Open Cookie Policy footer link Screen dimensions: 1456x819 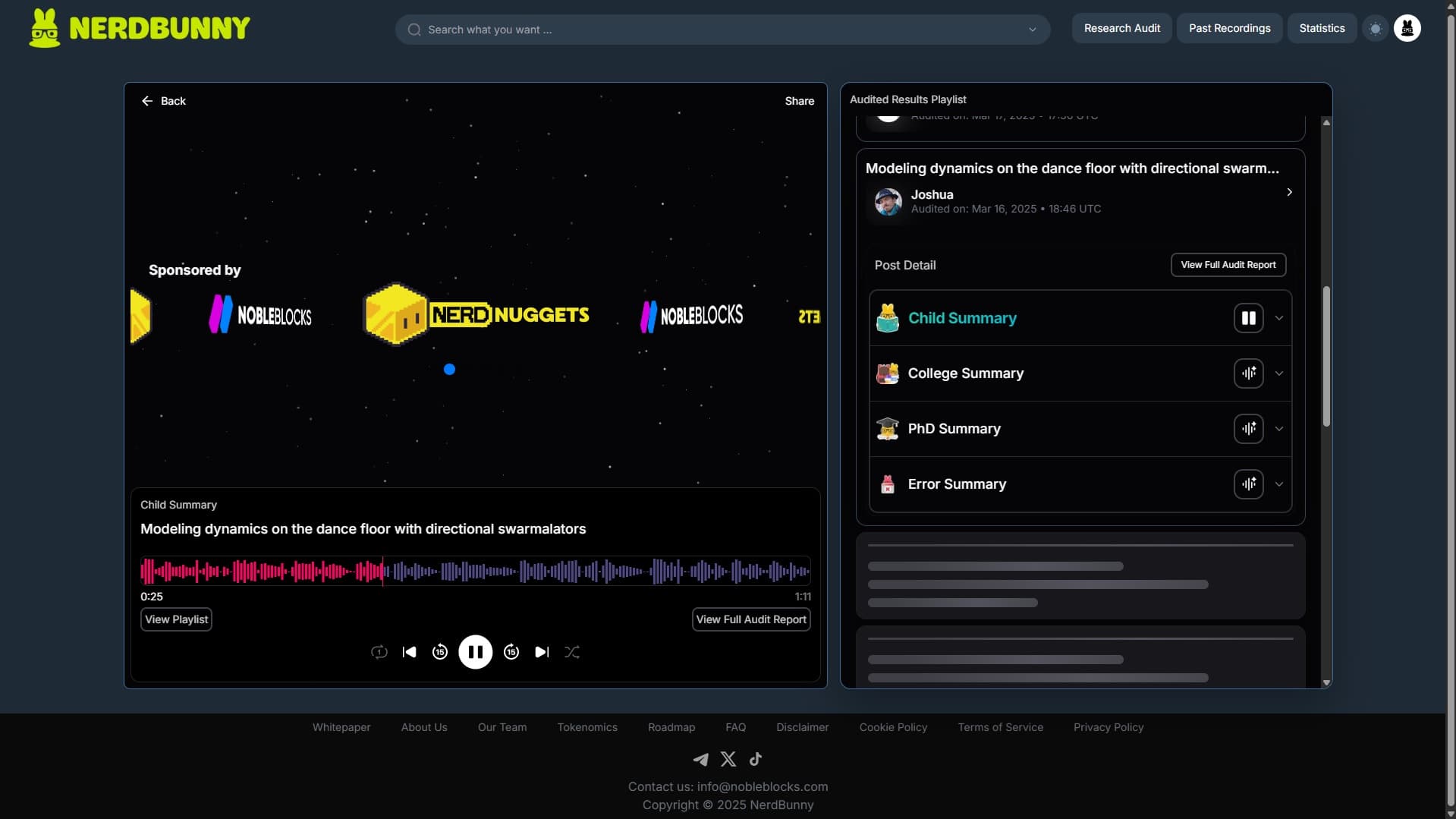893,727
